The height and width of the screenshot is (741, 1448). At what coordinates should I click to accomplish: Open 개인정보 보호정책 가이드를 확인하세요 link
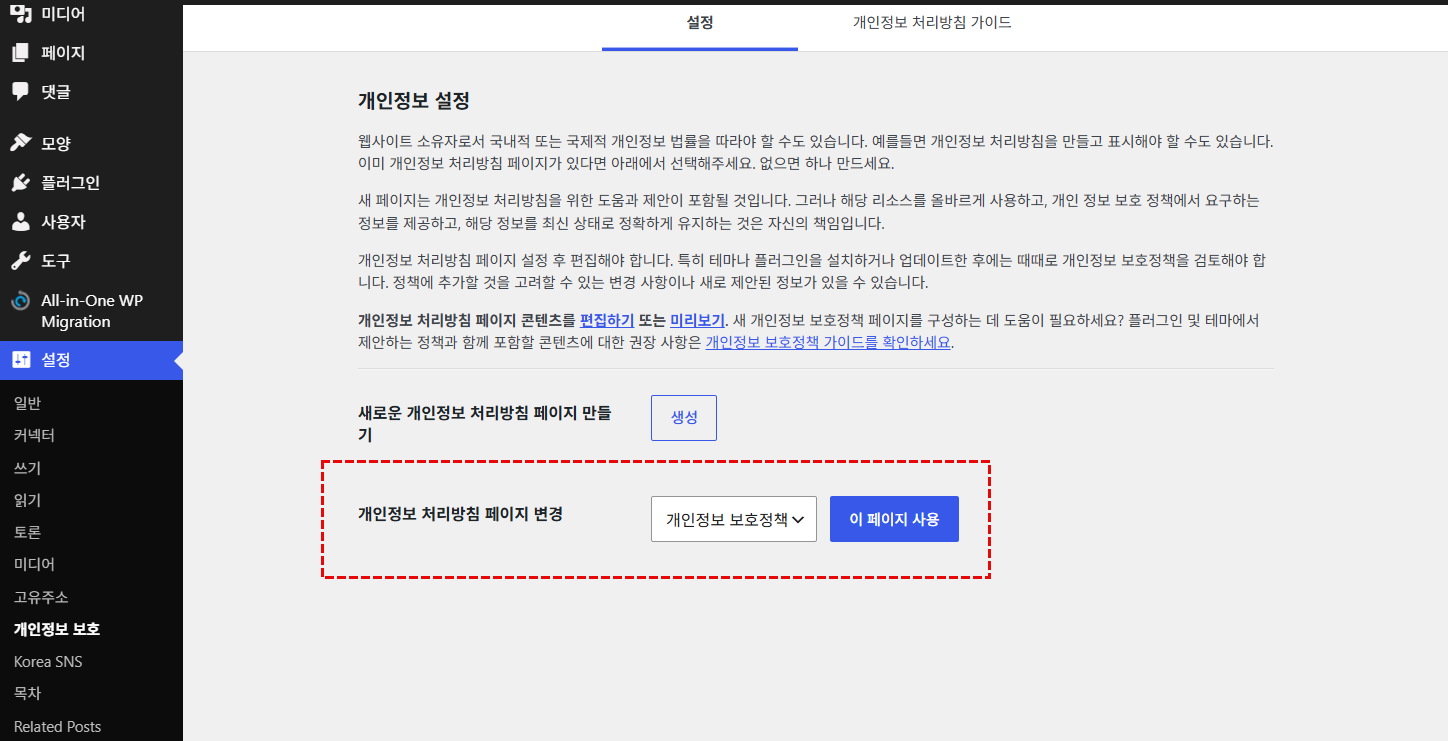pyautogui.click(x=828, y=343)
